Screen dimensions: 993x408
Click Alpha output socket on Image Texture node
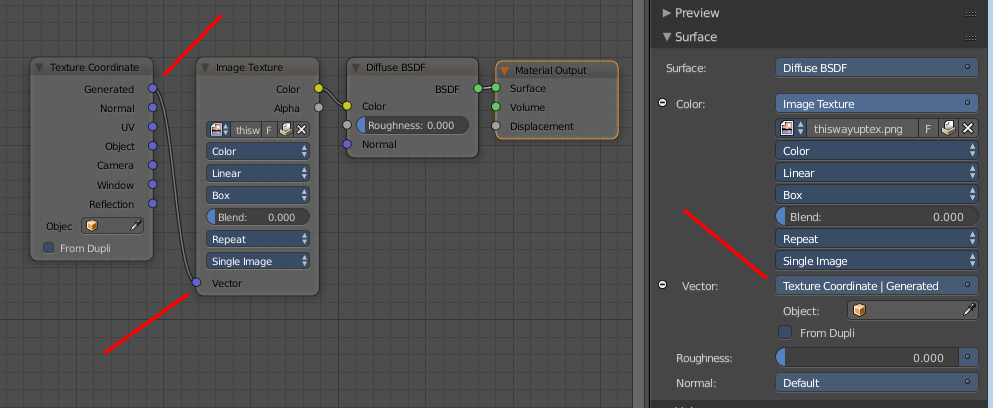319,108
